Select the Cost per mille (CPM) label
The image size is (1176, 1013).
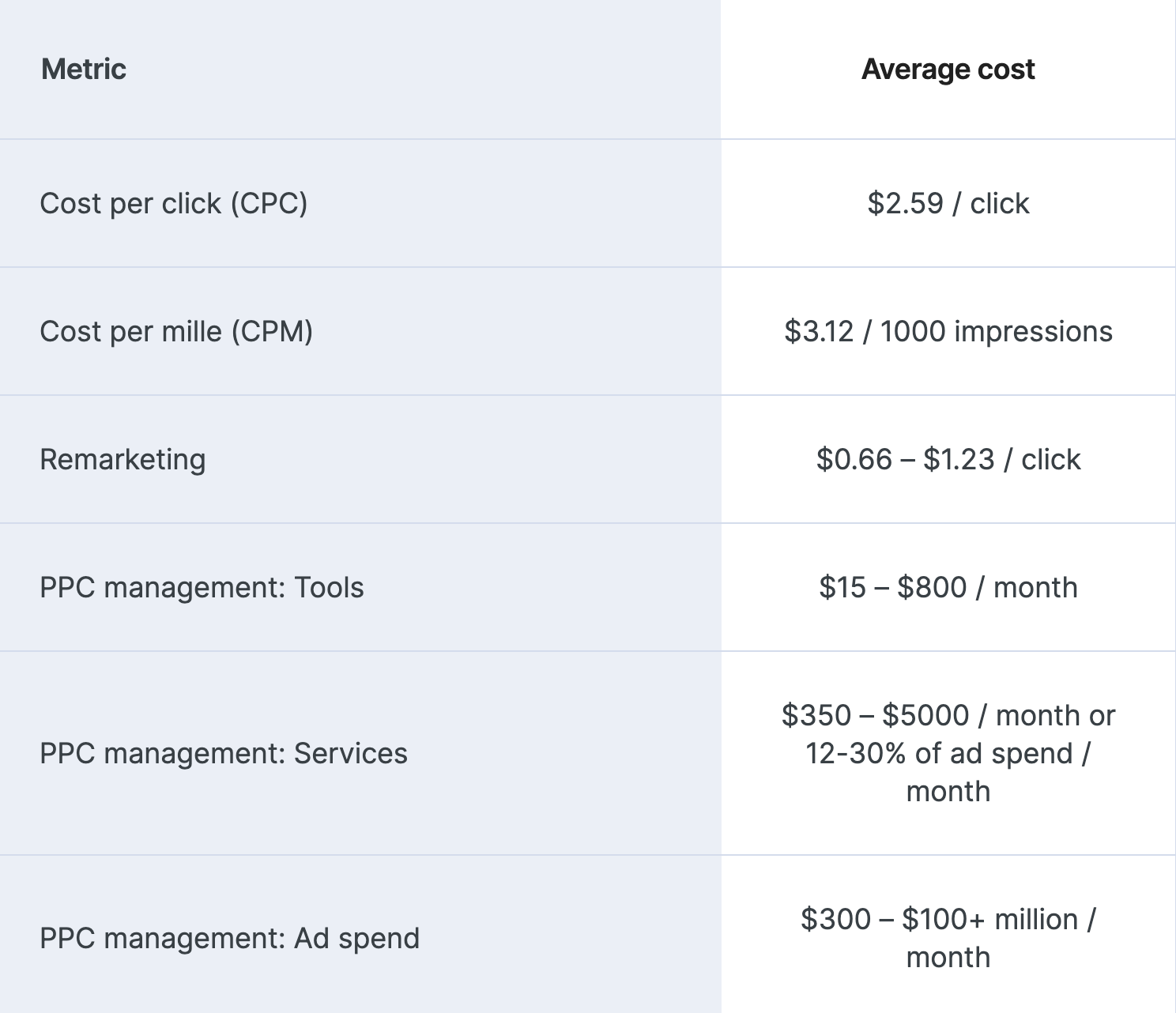(x=176, y=332)
